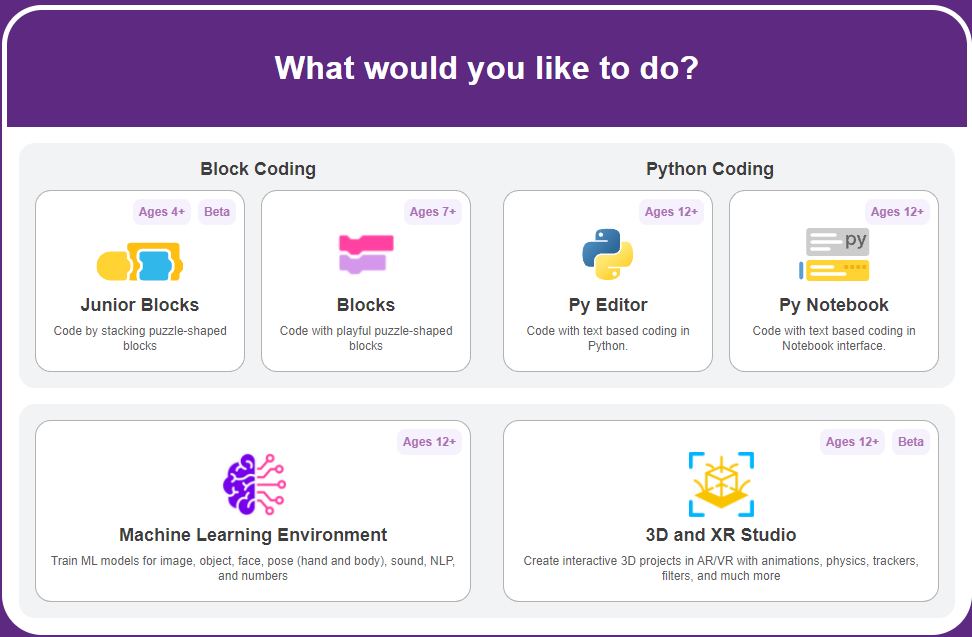The height and width of the screenshot is (637, 972).
Task: Click the Python Coding section heading
Action: click(x=710, y=169)
